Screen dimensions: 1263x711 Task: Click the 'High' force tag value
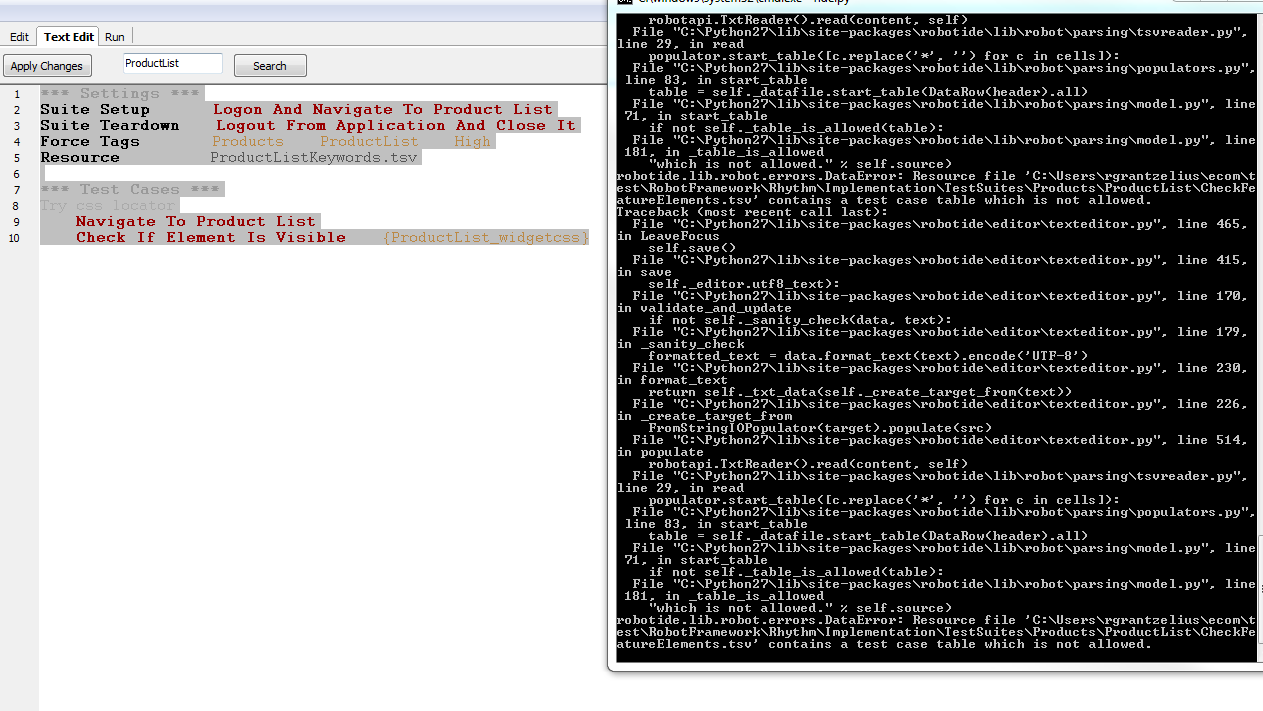click(473, 142)
